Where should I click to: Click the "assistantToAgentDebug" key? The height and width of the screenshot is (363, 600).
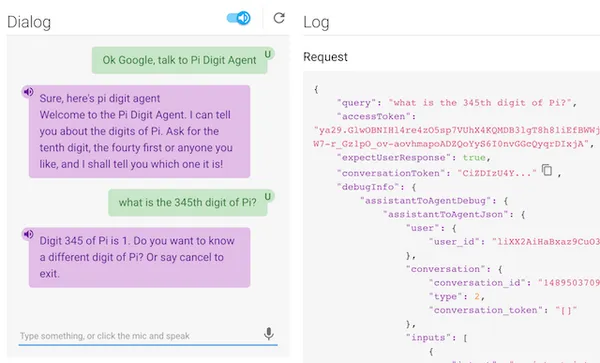(x=425, y=200)
